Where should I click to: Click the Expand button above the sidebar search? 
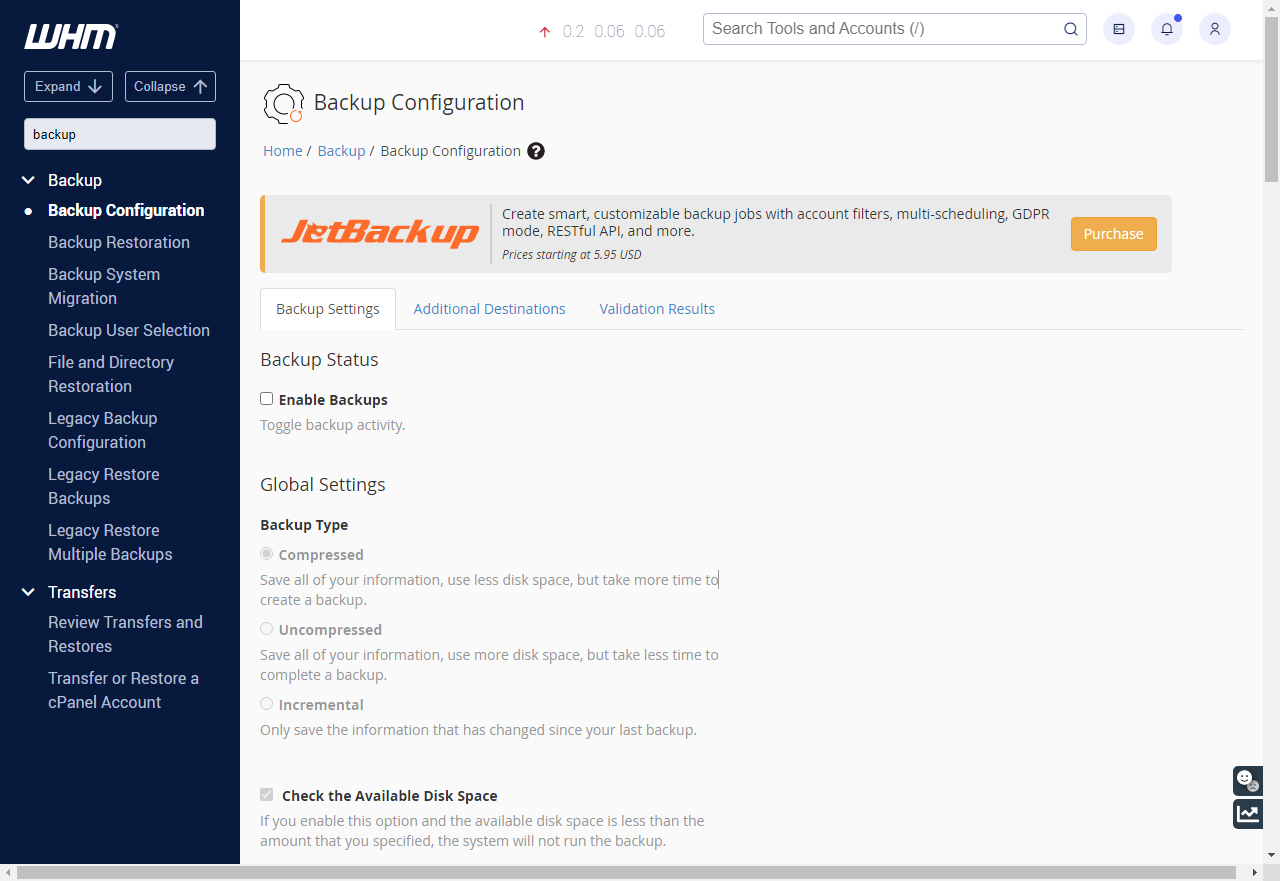point(68,86)
